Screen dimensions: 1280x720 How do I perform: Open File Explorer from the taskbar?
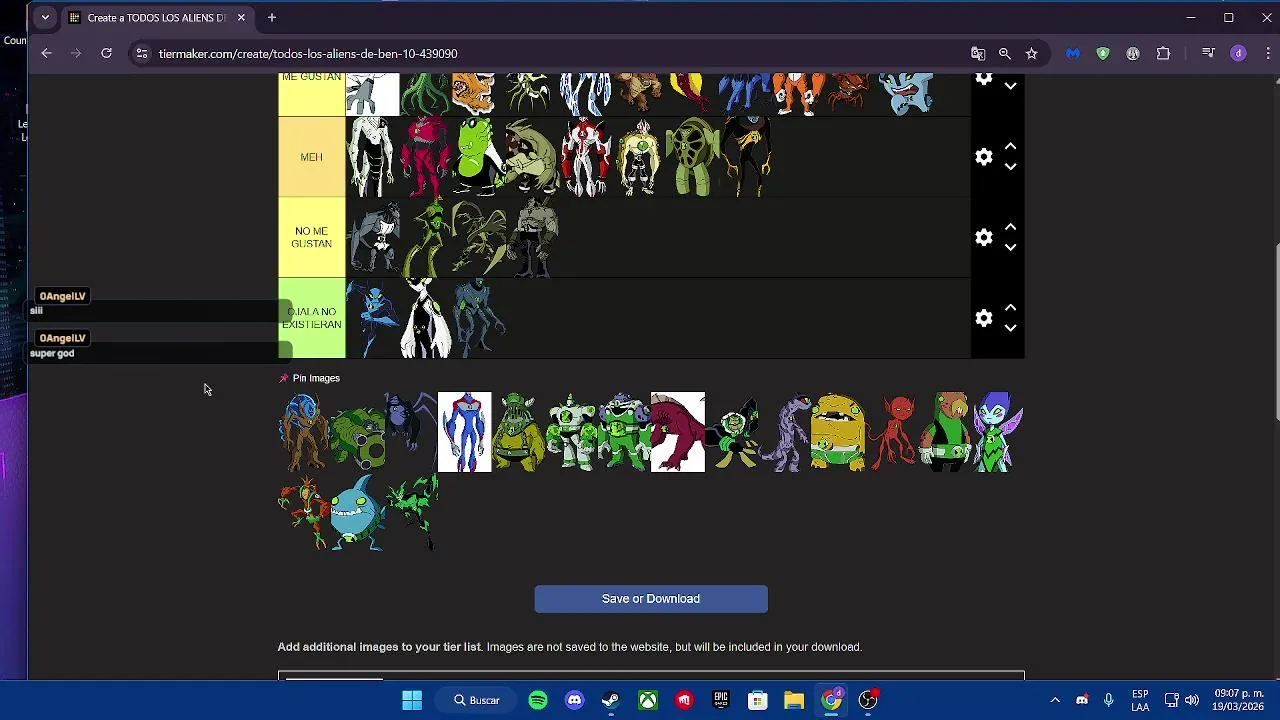794,700
